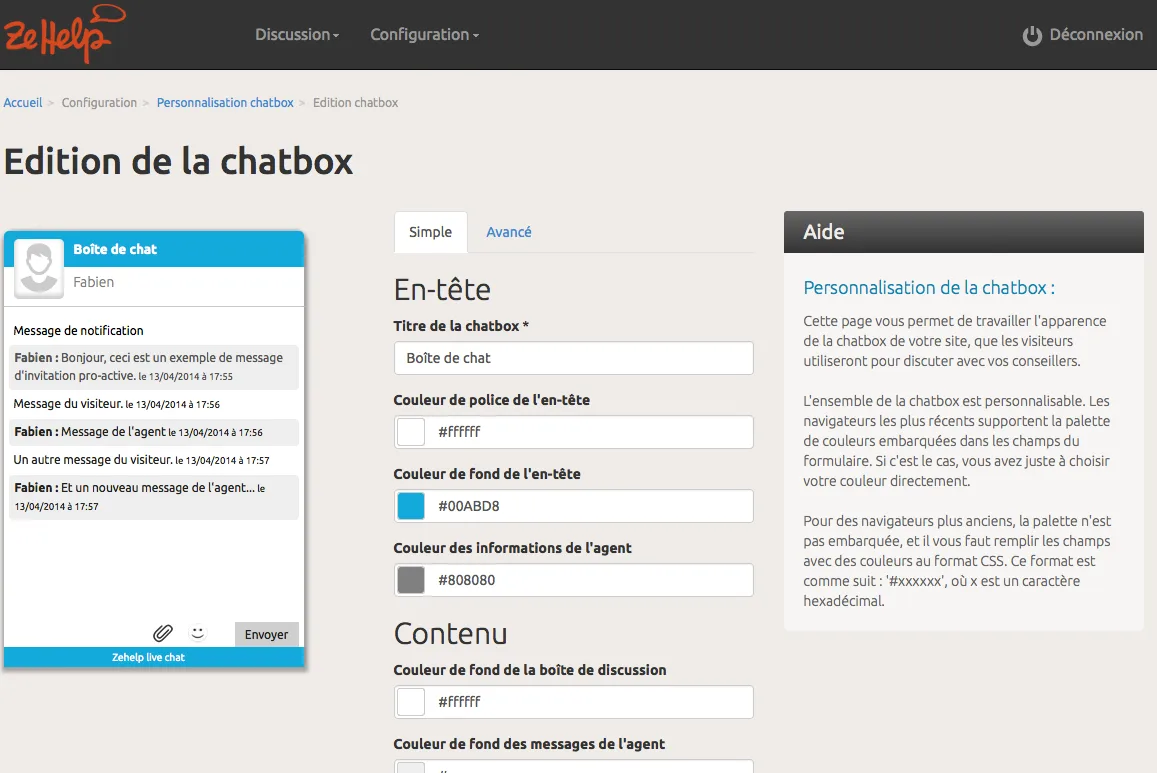The image size is (1157, 773).
Task: Click the agent avatar in chat preview
Action: 39,268
